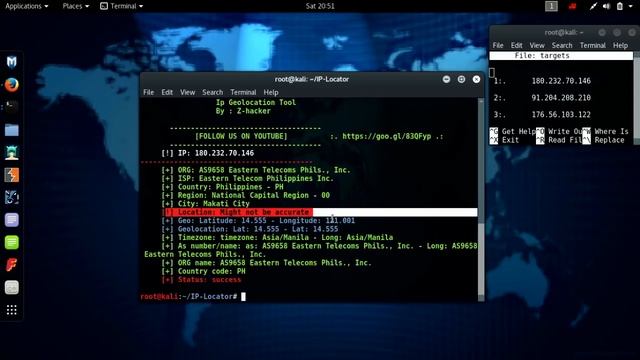Open the Applications menu

(26, 6)
